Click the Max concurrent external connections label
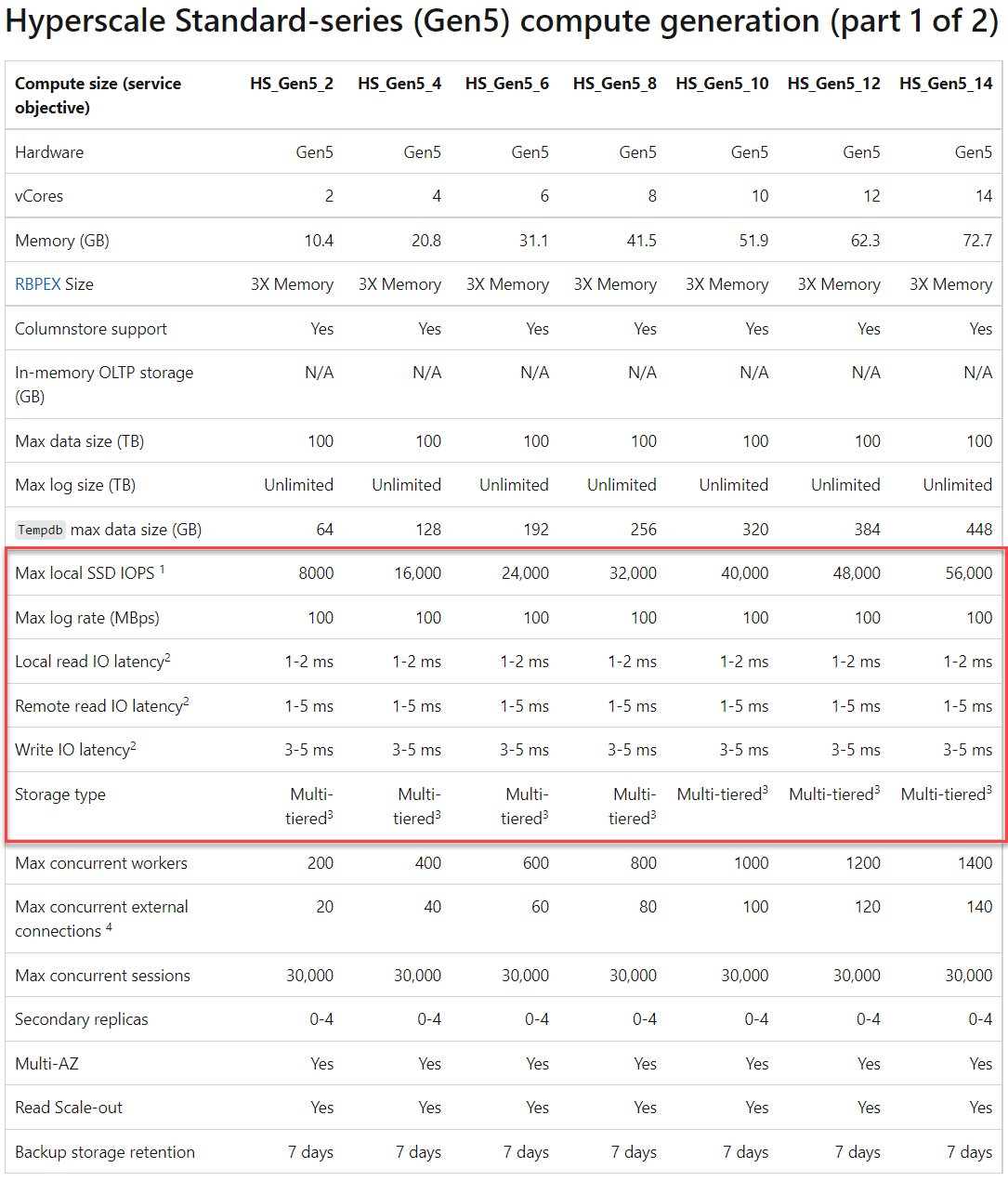 pyautogui.click(x=101, y=919)
